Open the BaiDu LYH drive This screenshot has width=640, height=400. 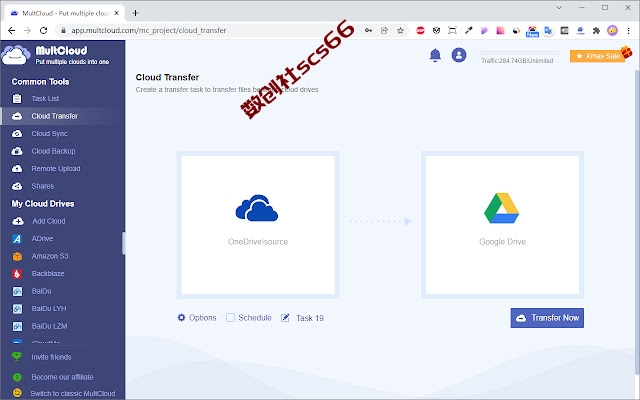click(49, 309)
